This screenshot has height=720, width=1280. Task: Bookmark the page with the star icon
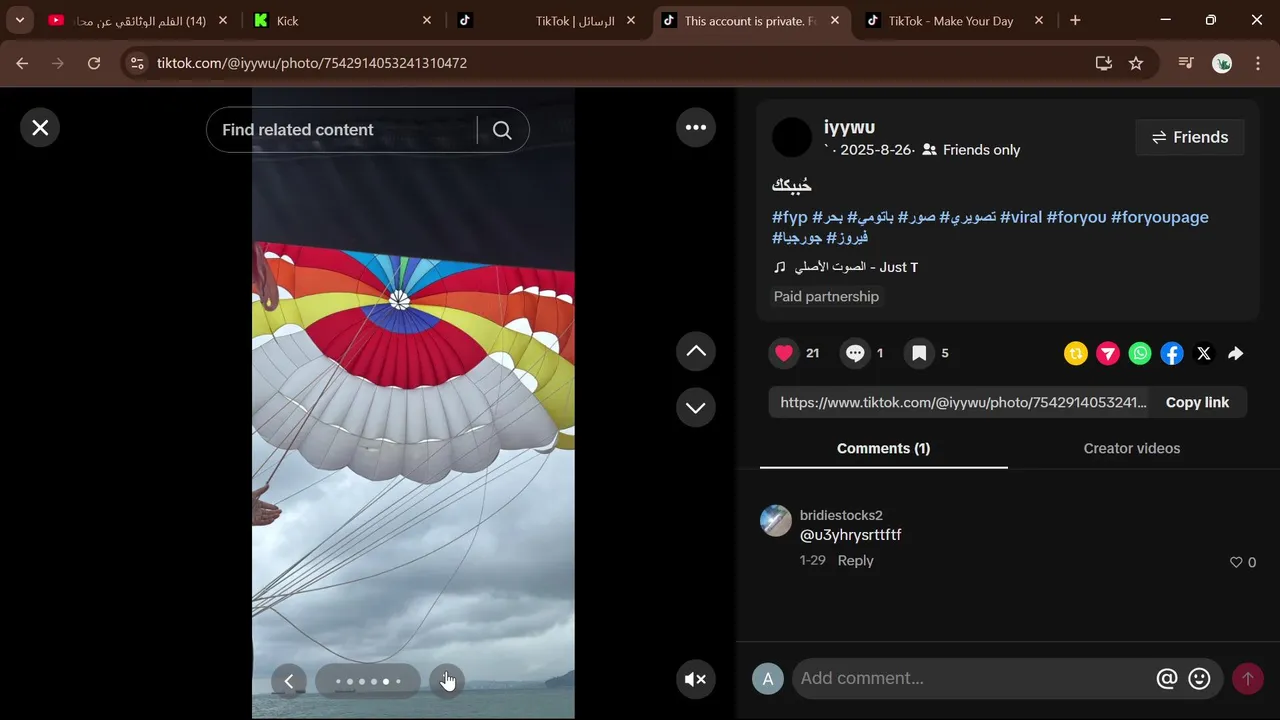point(1136,63)
